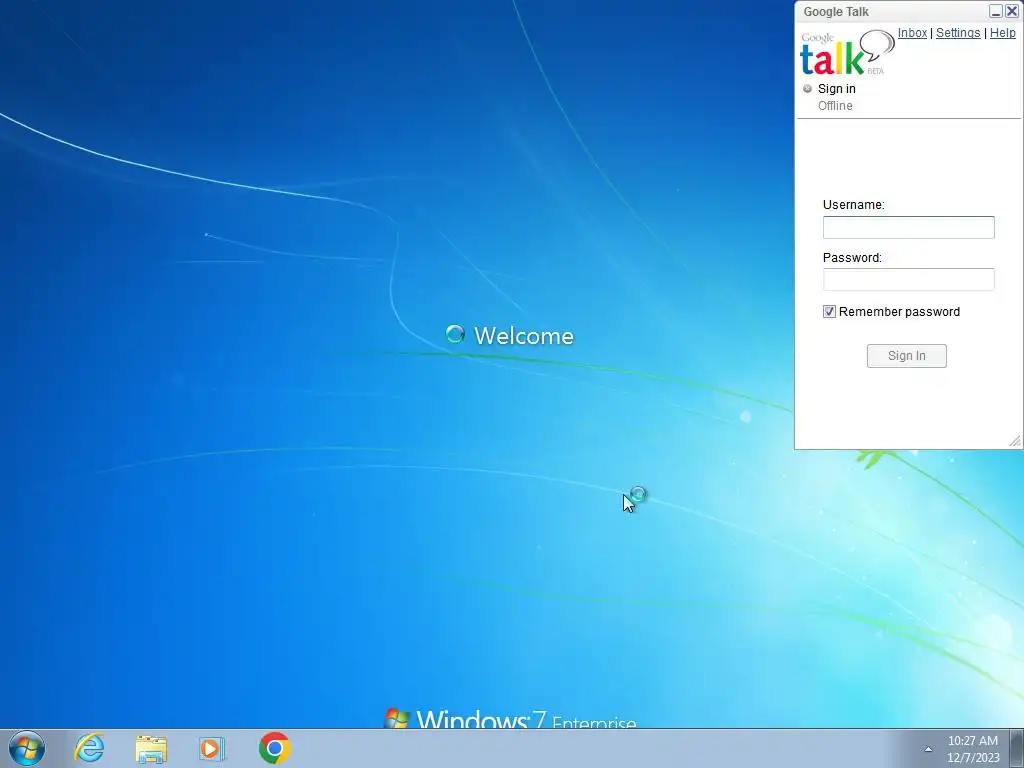This screenshot has height=768, width=1024.
Task: Show hidden system tray icons
Action: click(x=928, y=749)
